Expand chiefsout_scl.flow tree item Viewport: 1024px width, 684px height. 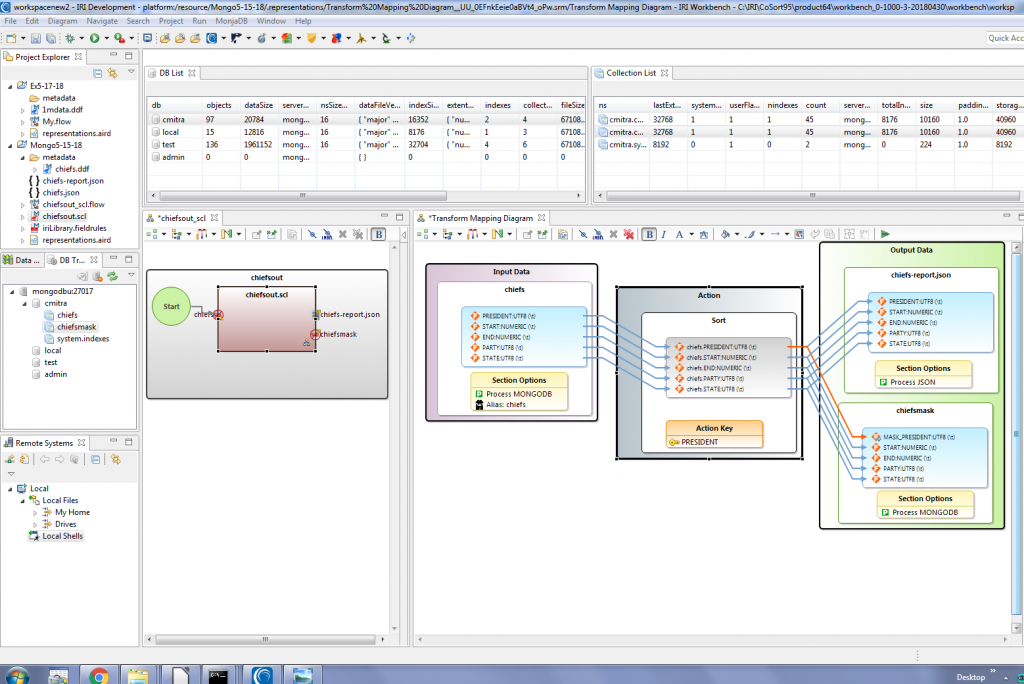coord(23,204)
